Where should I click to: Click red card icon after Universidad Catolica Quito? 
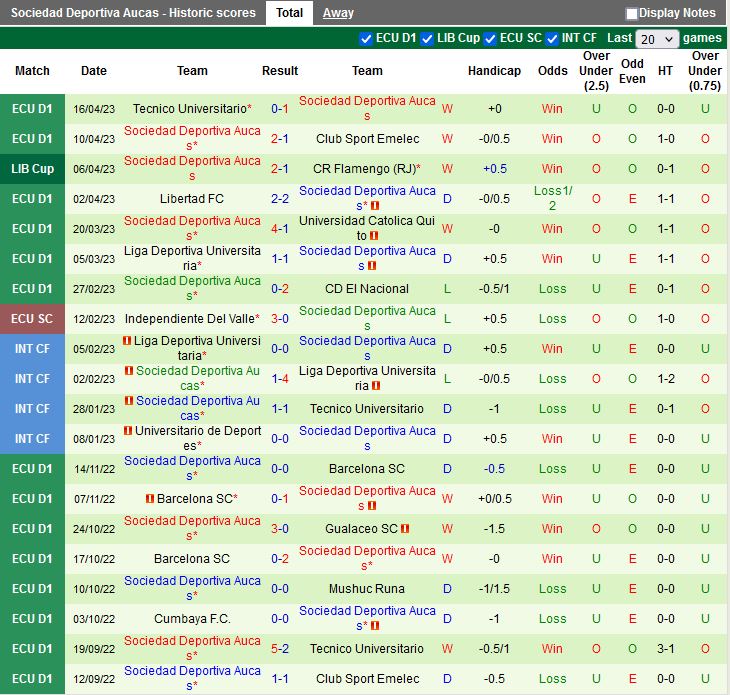pyautogui.click(x=374, y=236)
